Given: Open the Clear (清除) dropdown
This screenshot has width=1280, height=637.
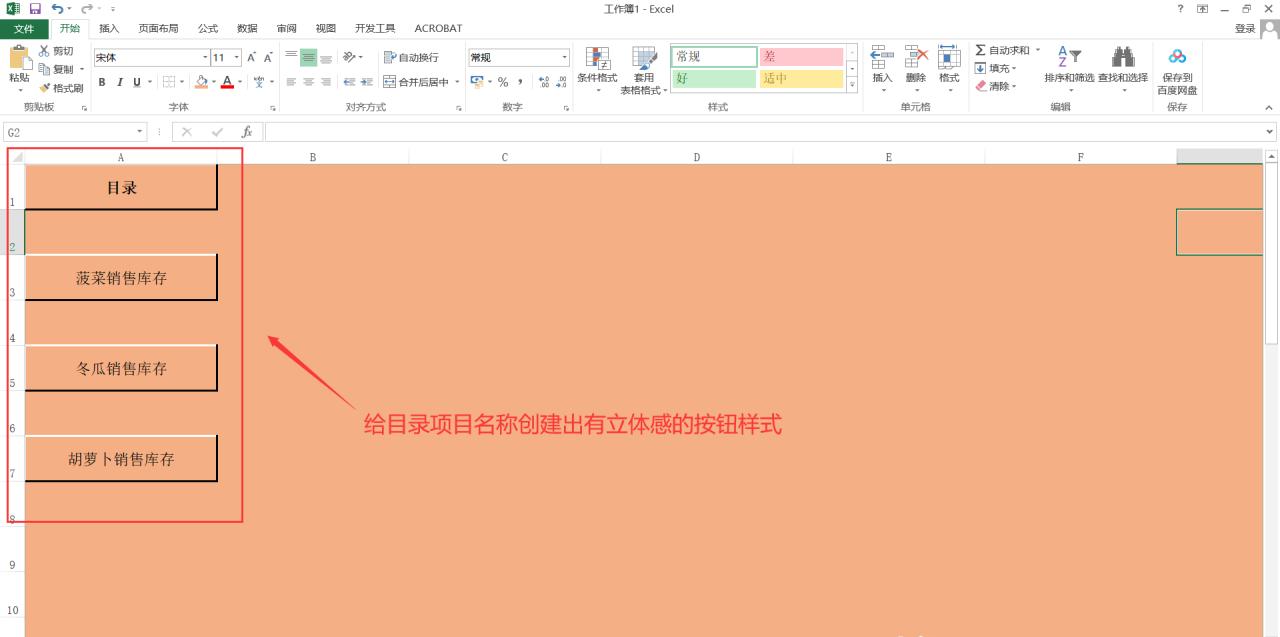Looking at the screenshot, I should tap(996, 86).
